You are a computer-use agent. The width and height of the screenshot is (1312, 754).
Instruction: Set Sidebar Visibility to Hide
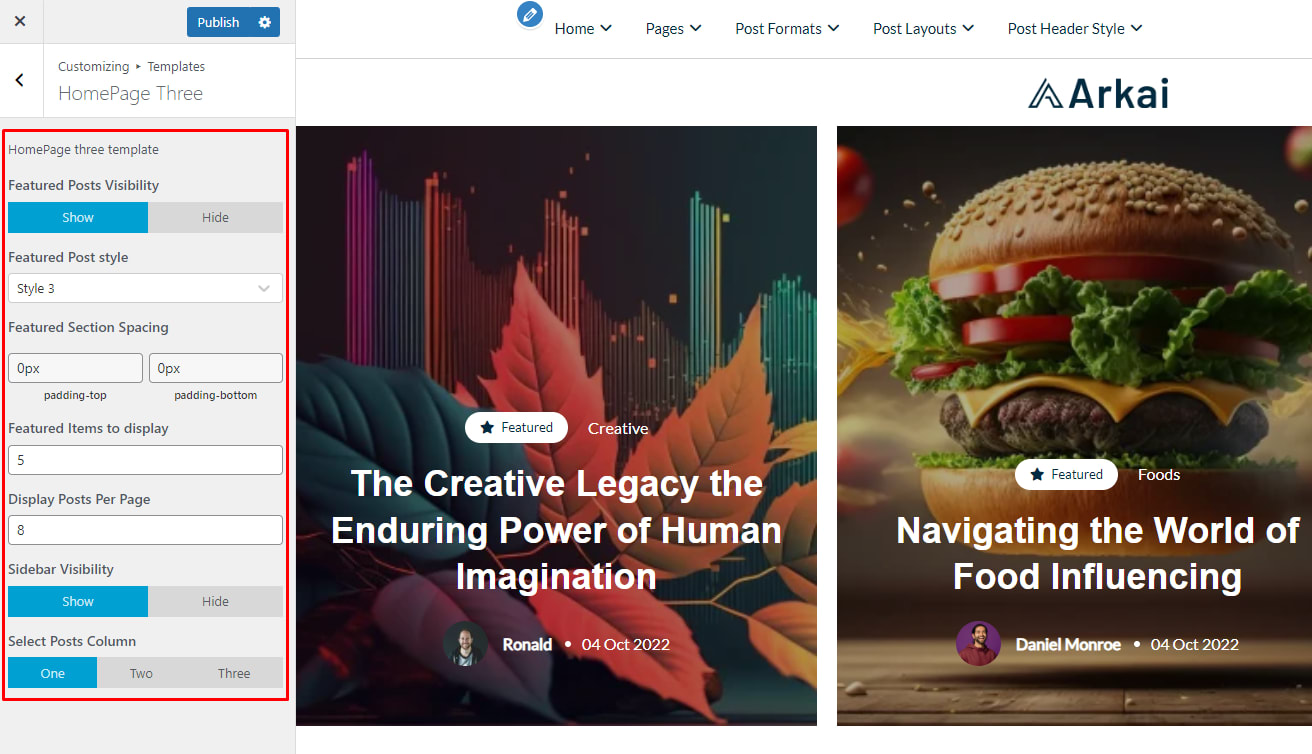(x=215, y=601)
